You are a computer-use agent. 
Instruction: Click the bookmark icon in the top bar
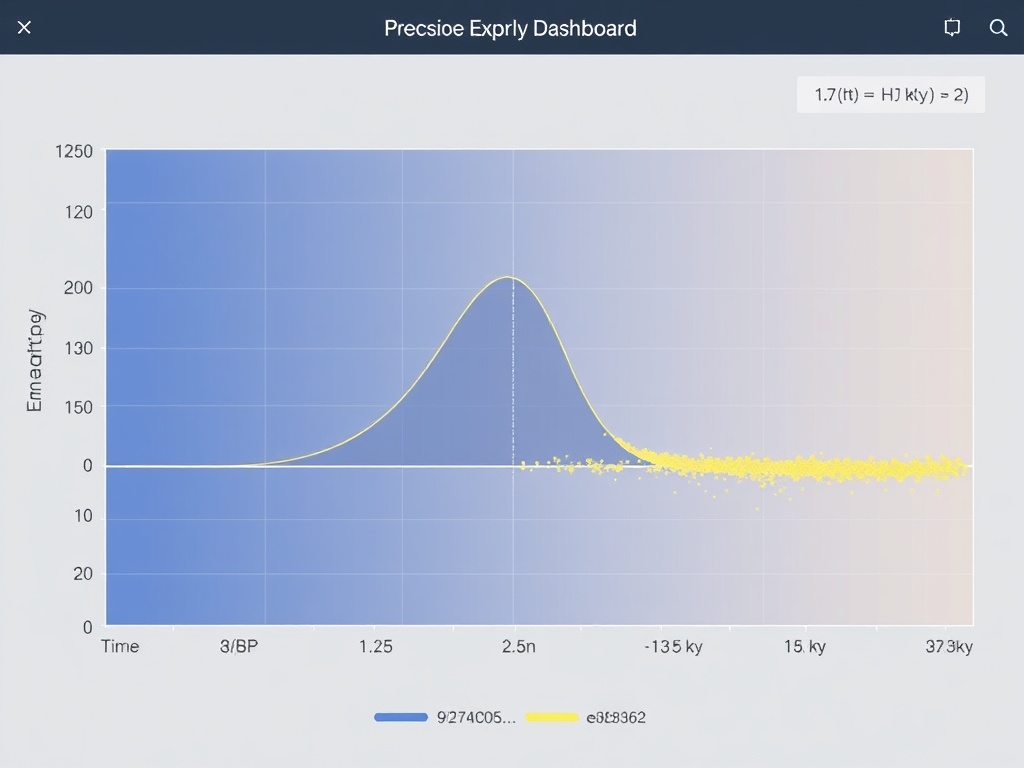pos(952,28)
